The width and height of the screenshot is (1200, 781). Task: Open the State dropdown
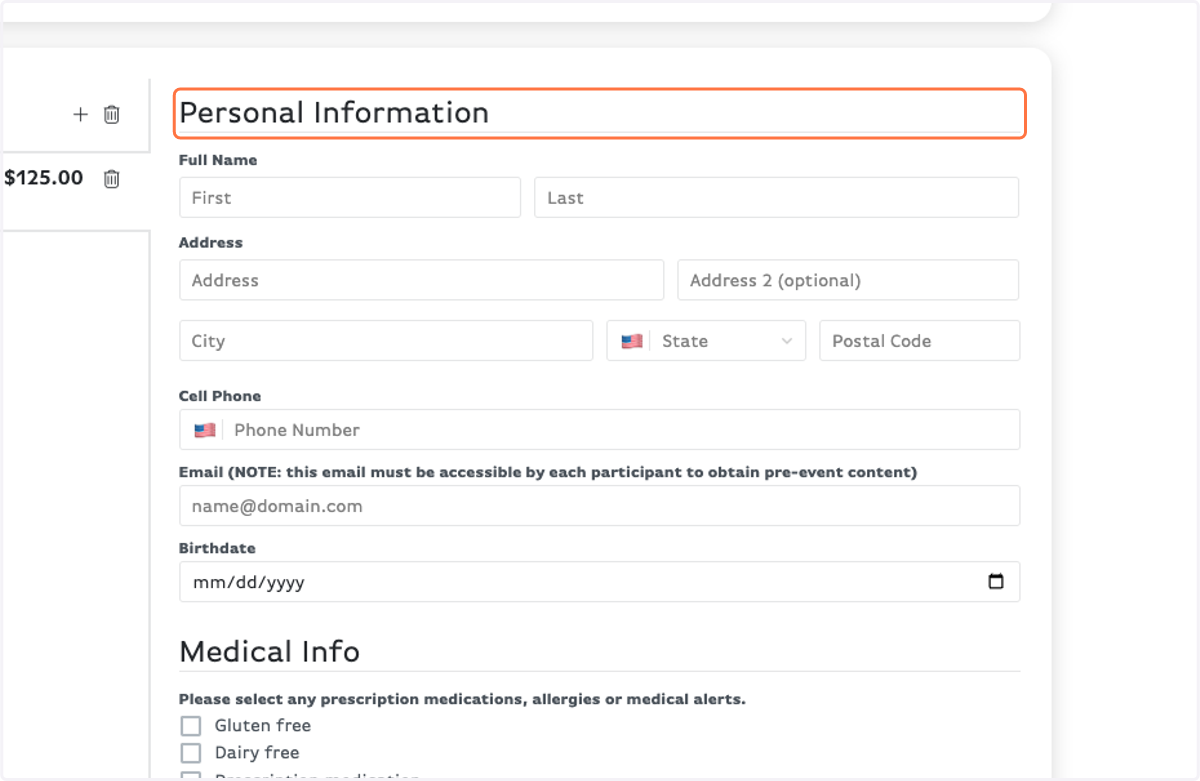(x=706, y=341)
